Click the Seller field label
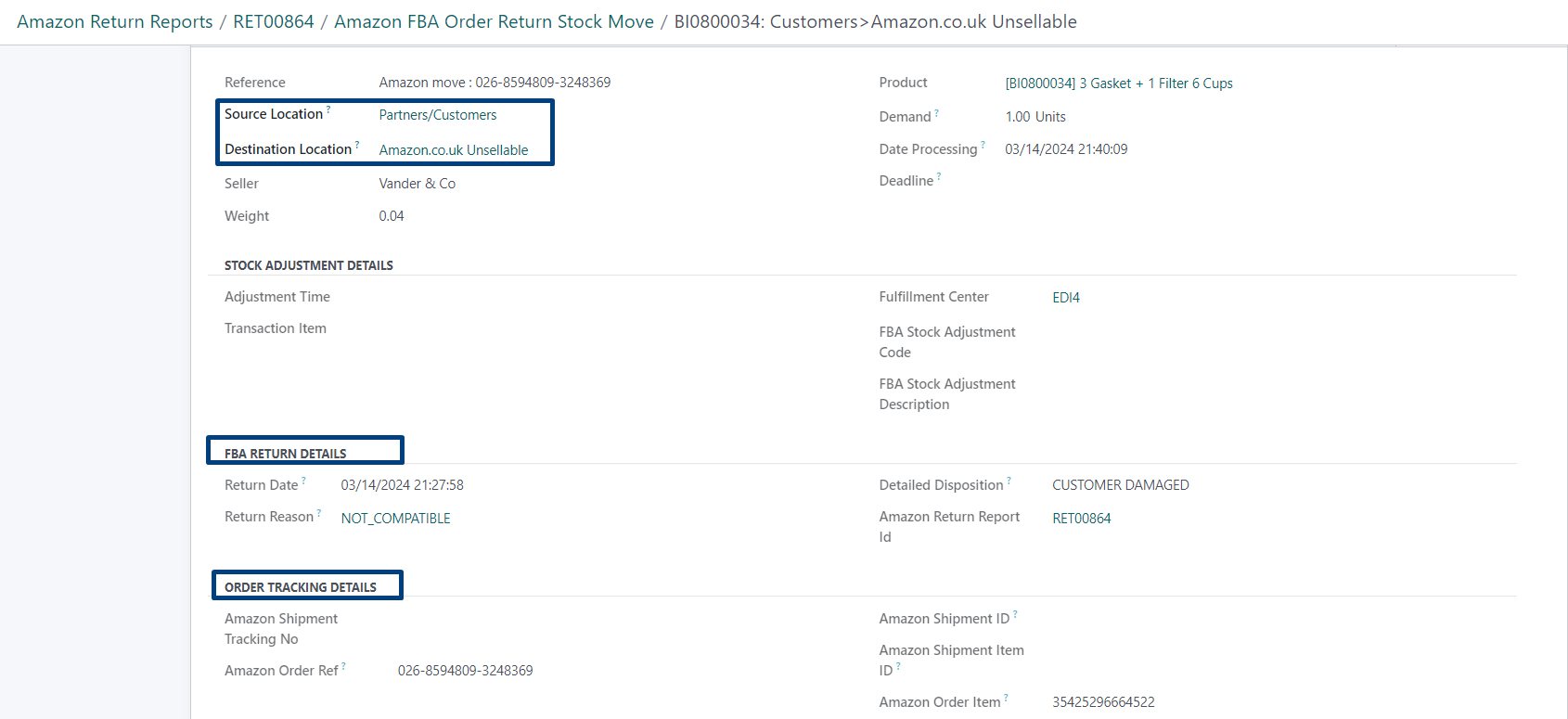The width and height of the screenshot is (1568, 719). point(241,184)
